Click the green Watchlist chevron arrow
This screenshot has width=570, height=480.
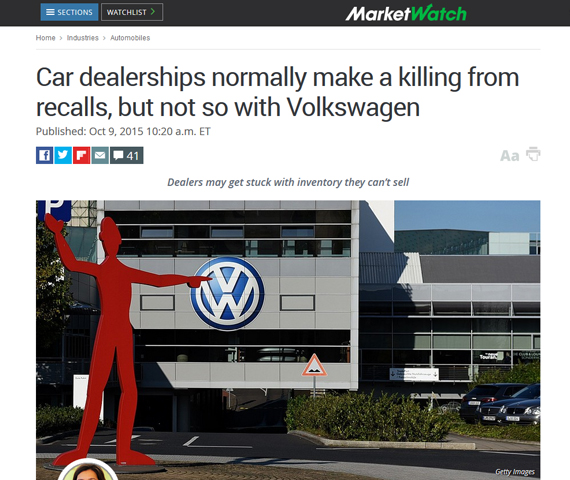click(153, 12)
